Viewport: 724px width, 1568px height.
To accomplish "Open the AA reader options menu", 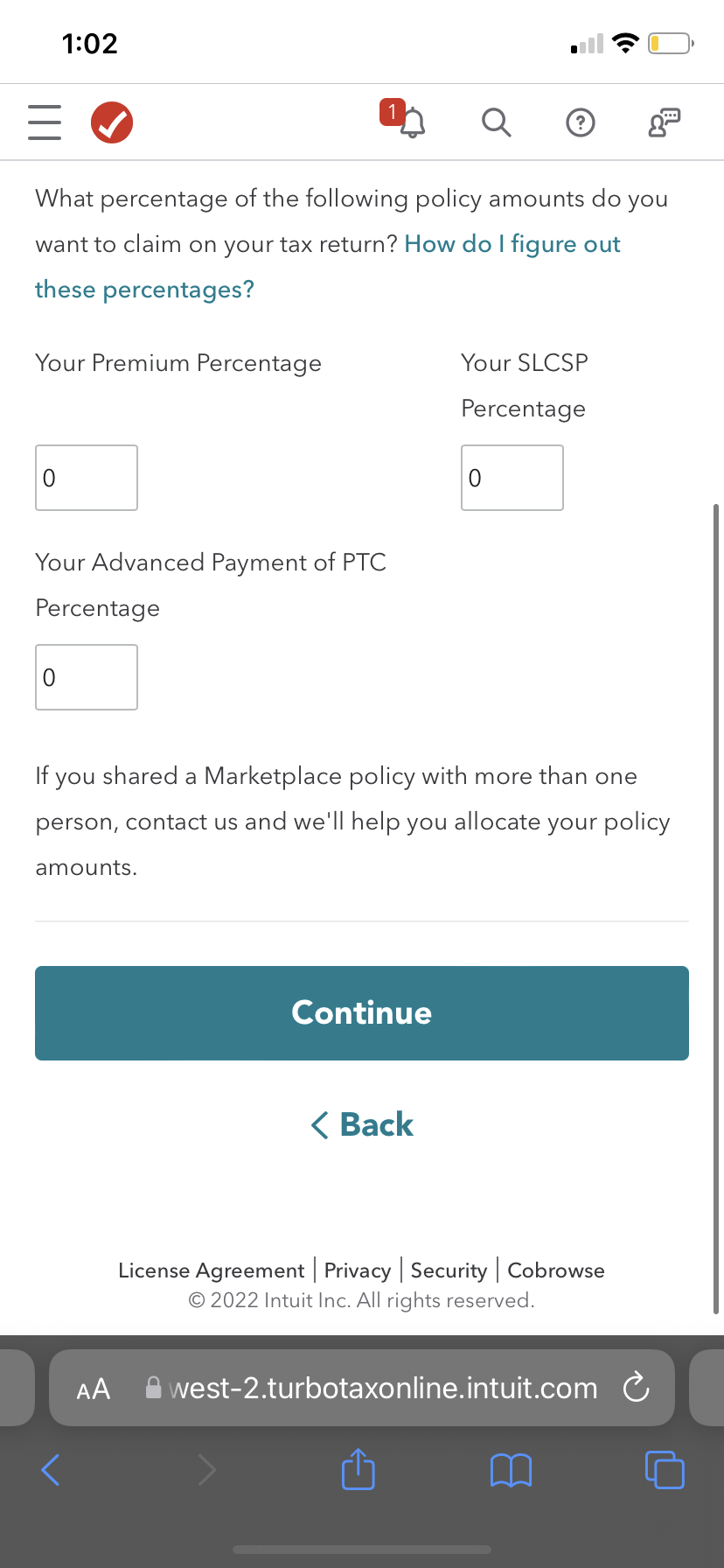I will coord(94,1389).
